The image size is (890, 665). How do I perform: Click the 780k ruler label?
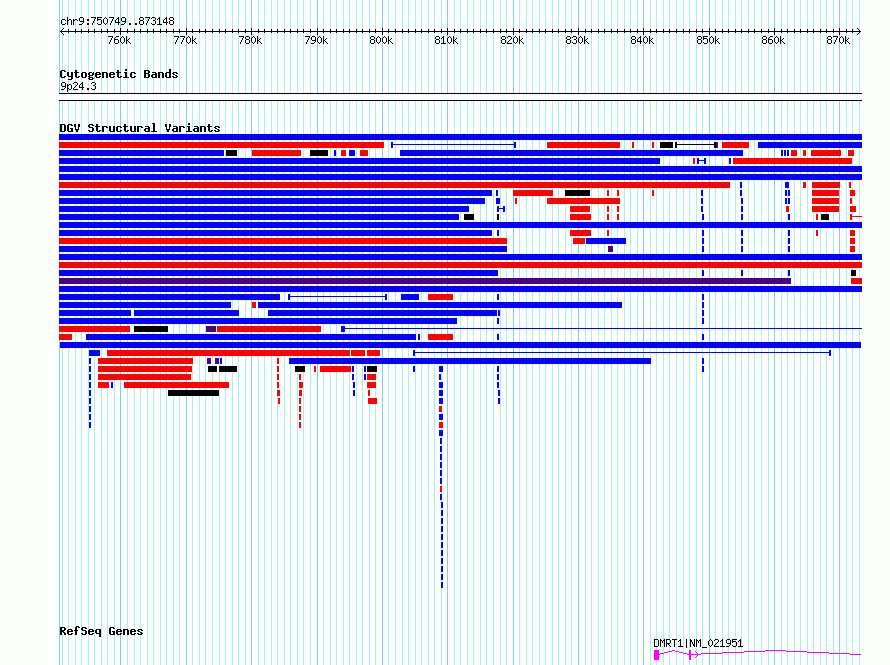[250, 41]
